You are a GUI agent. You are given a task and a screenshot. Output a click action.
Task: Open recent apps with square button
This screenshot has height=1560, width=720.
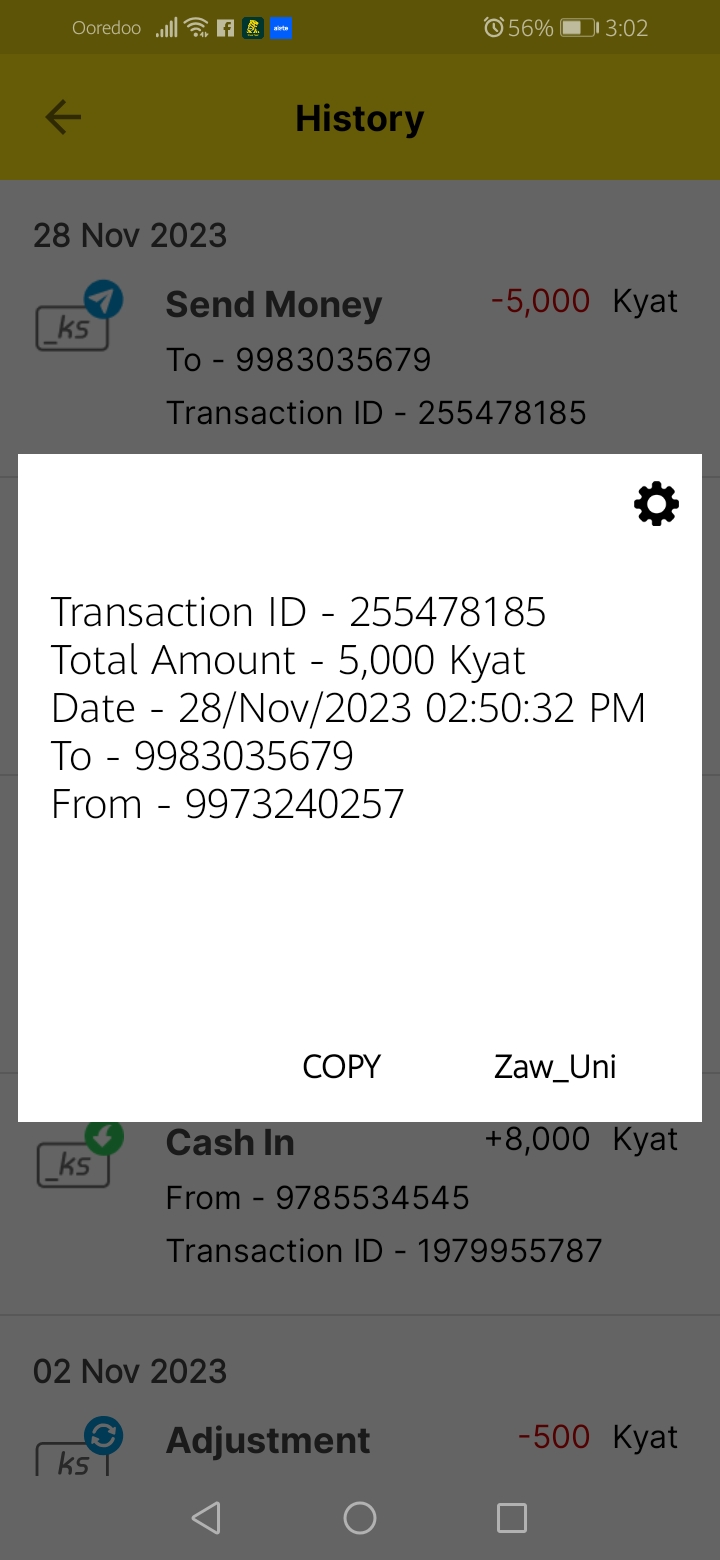511,1518
